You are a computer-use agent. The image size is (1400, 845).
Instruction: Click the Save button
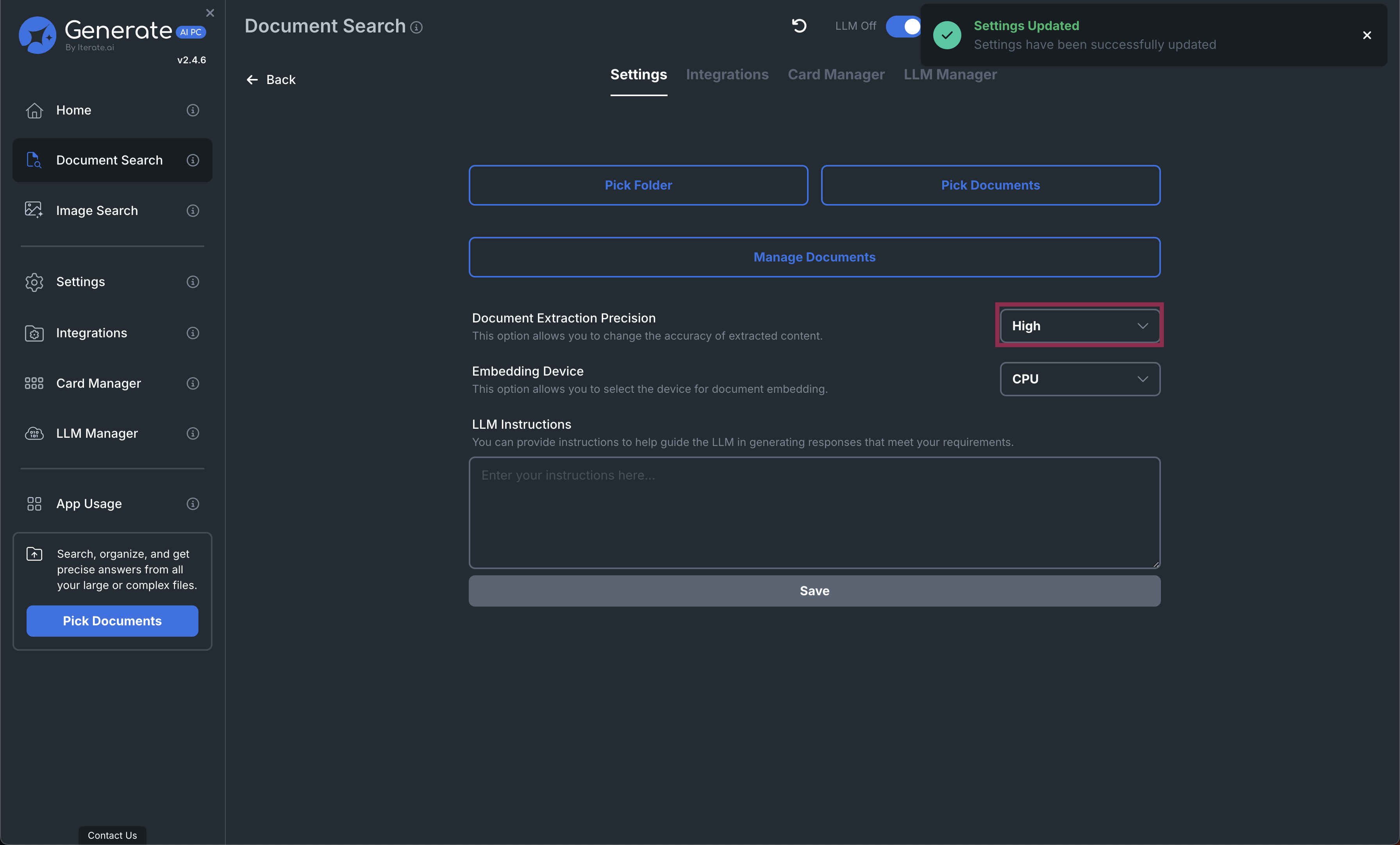point(814,591)
